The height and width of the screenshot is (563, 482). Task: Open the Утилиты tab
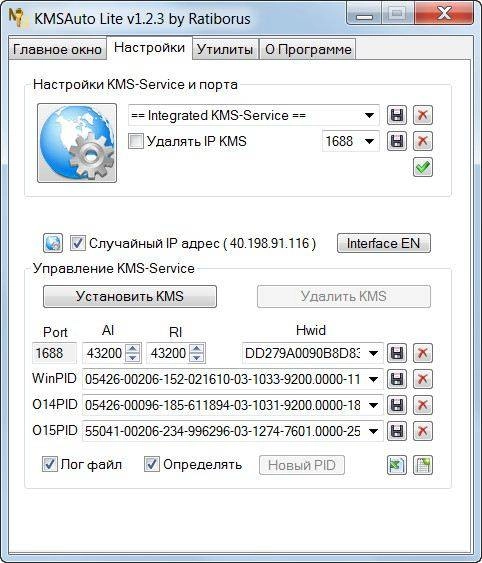[225, 49]
